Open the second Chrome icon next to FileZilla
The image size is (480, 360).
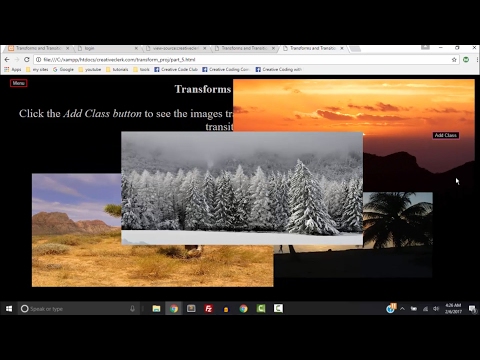click(x=244, y=309)
